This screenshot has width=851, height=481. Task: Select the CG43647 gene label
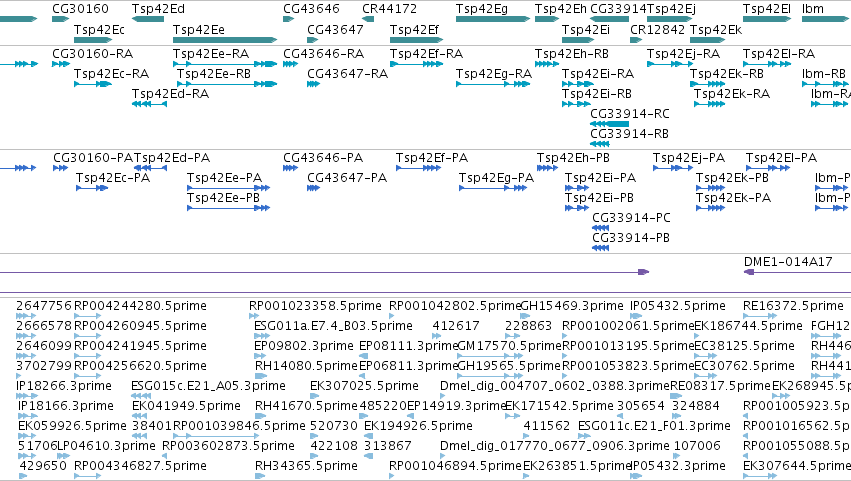pyautogui.click(x=335, y=29)
